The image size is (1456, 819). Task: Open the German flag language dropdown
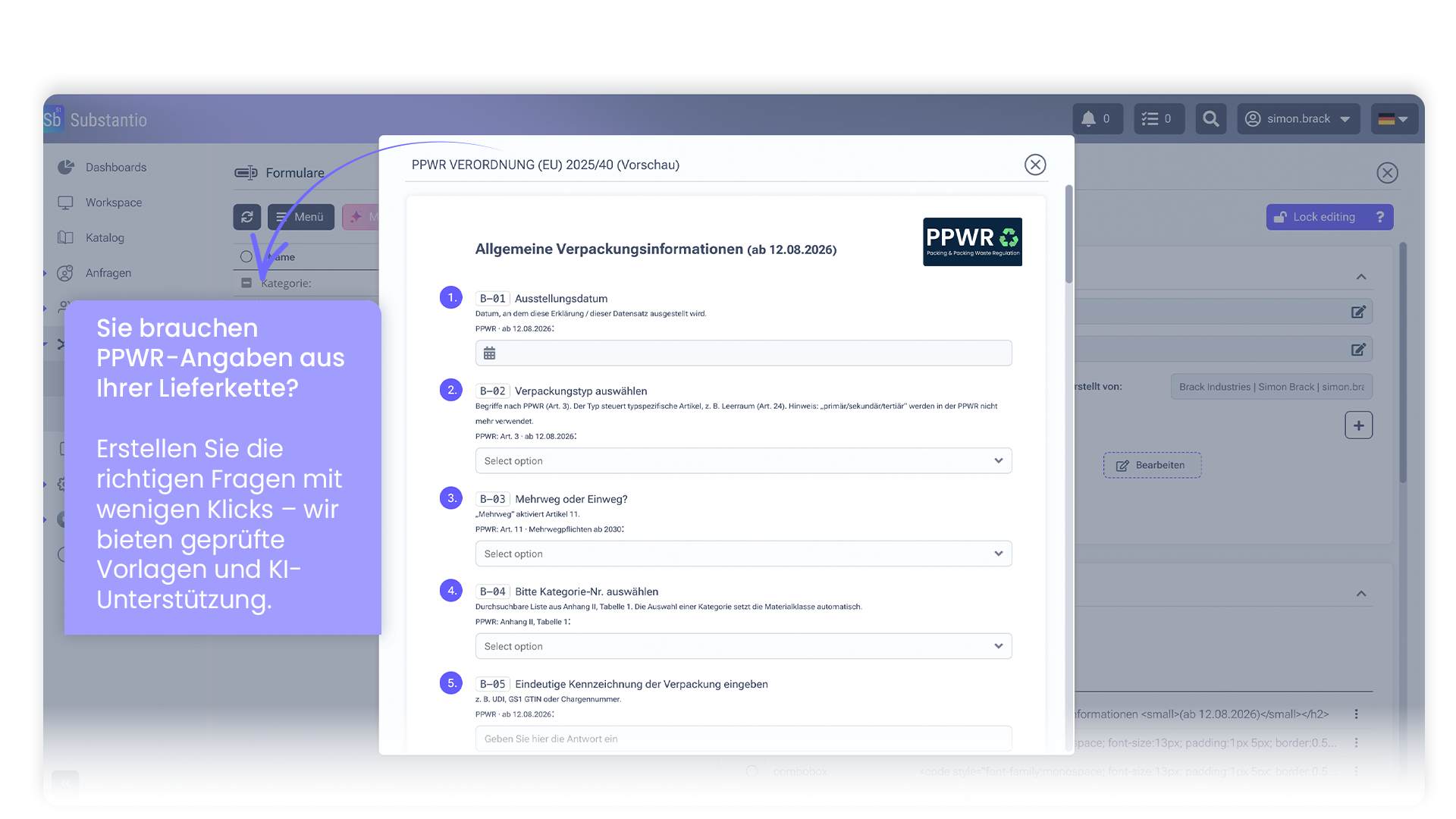(1394, 119)
